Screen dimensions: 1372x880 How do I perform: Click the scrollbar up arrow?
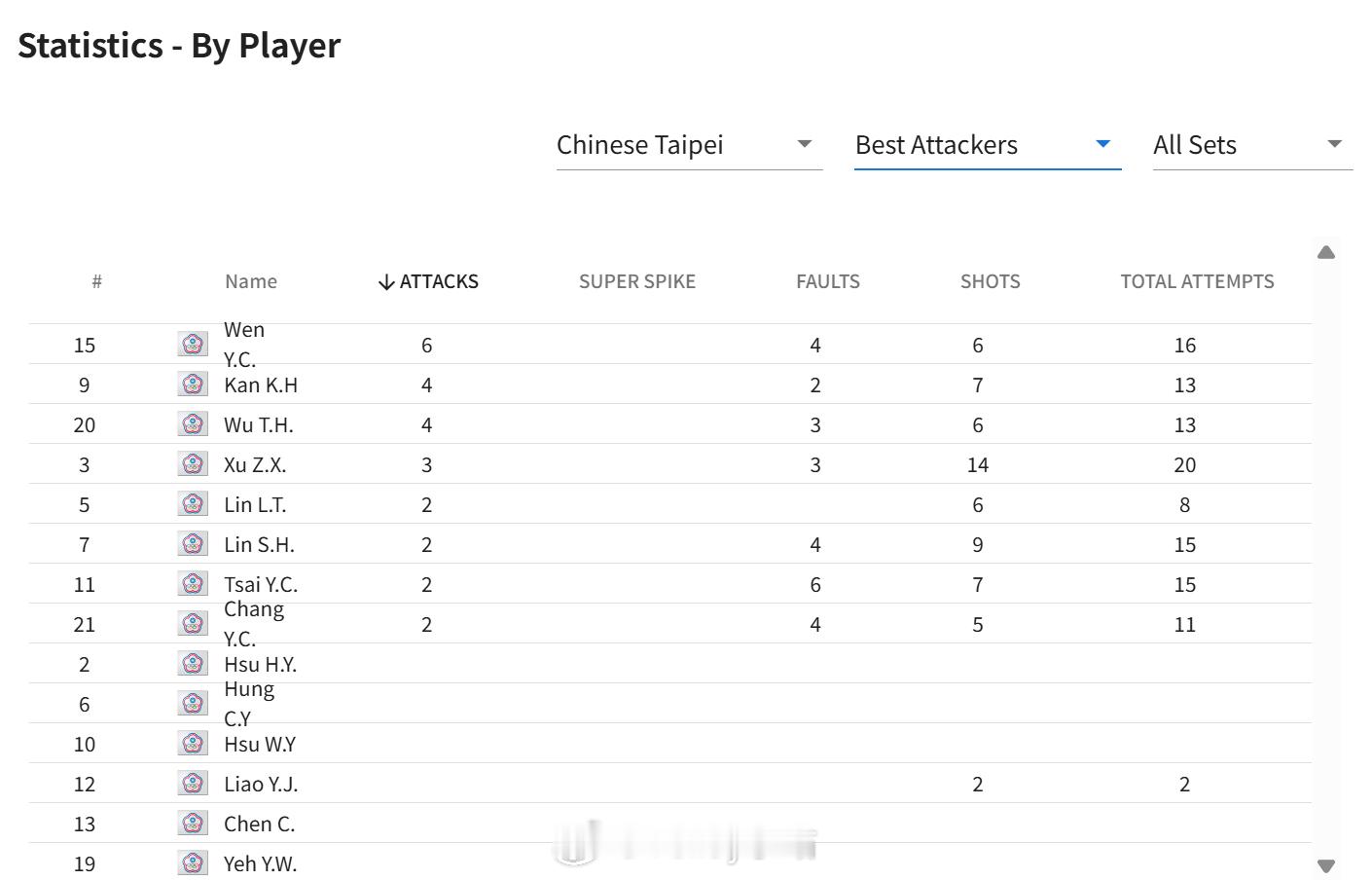(1326, 253)
